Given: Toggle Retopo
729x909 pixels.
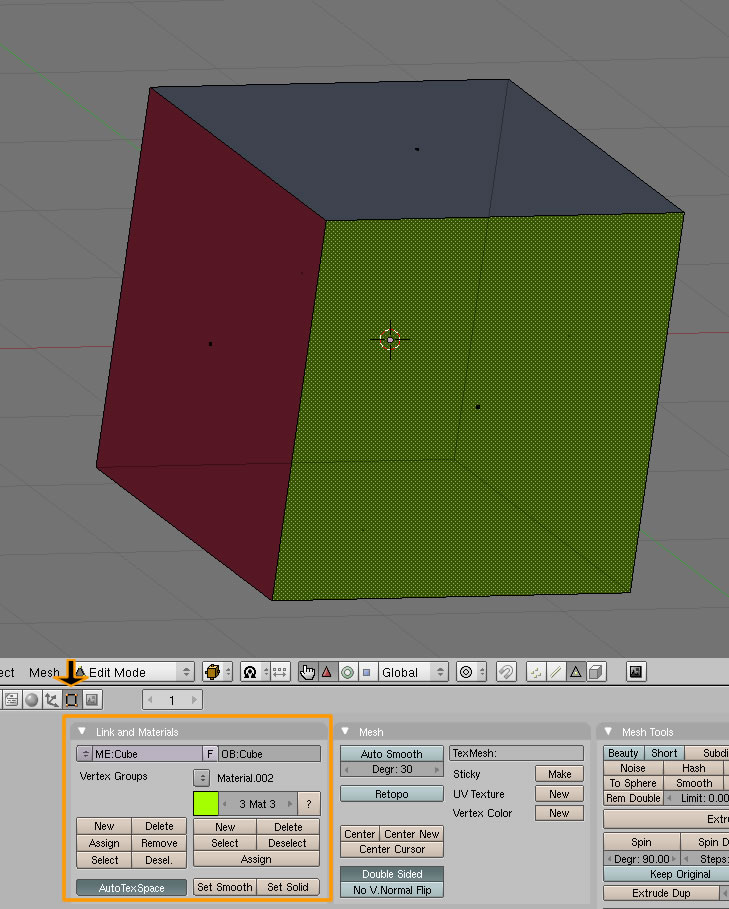Looking at the screenshot, I should (x=392, y=794).
